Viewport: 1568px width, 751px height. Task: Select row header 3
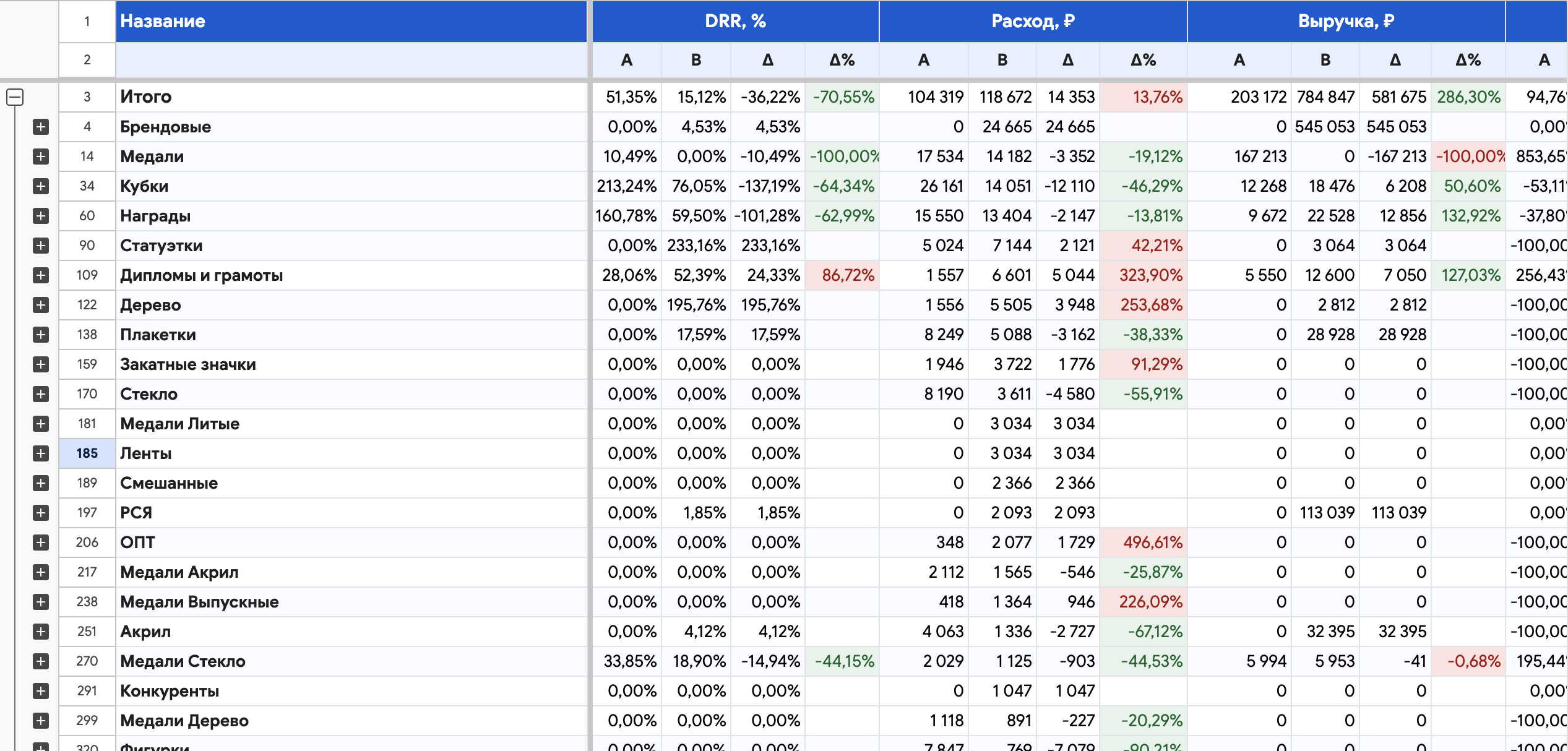(87, 97)
